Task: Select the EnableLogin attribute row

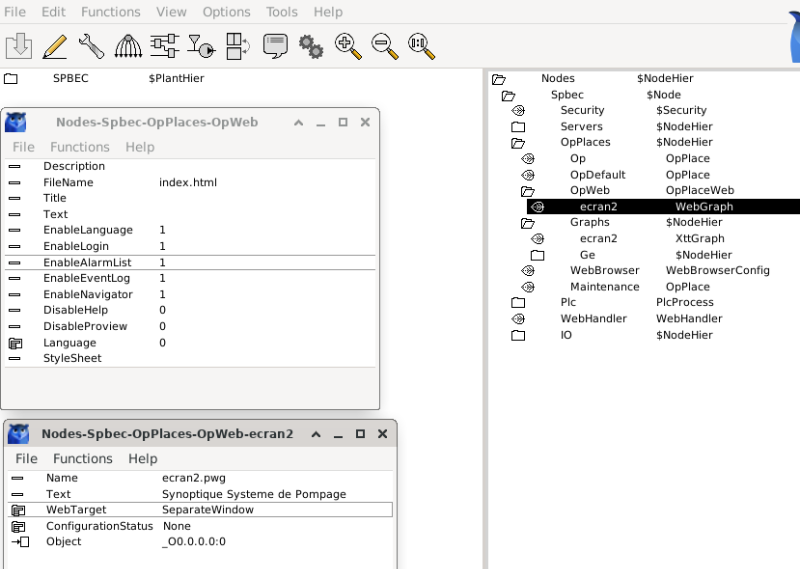Action: pos(76,246)
